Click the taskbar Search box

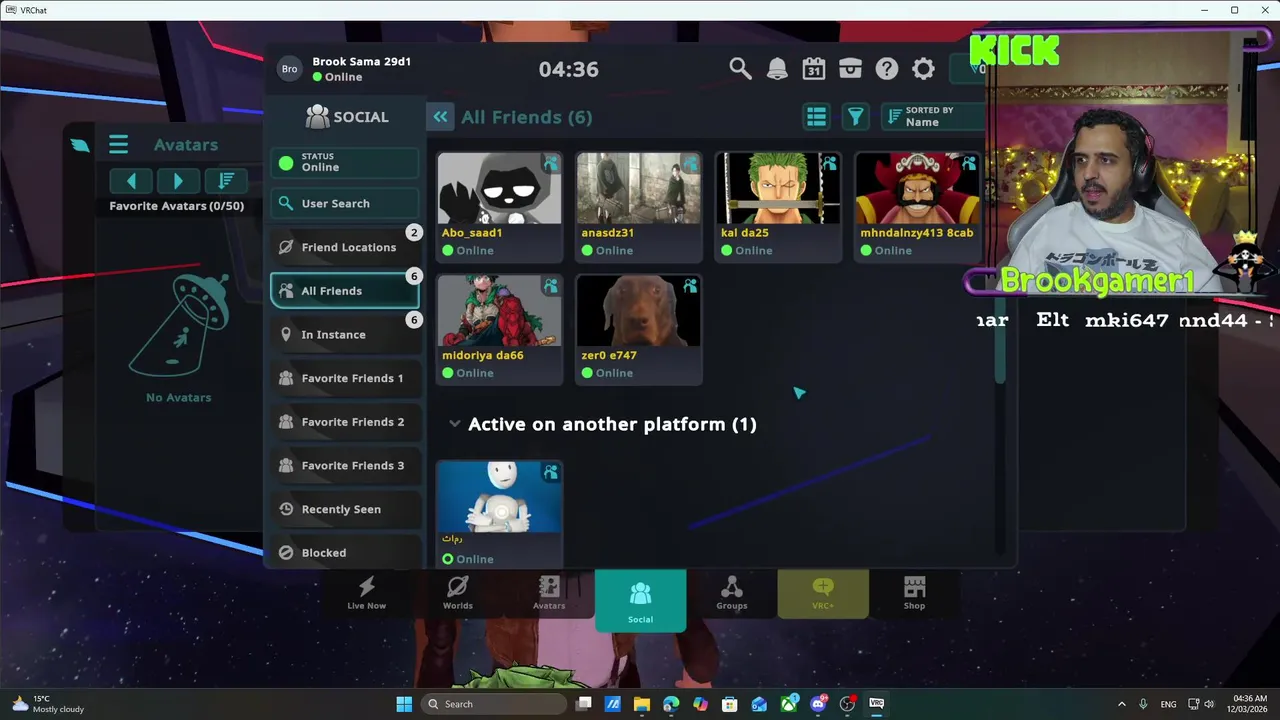494,704
